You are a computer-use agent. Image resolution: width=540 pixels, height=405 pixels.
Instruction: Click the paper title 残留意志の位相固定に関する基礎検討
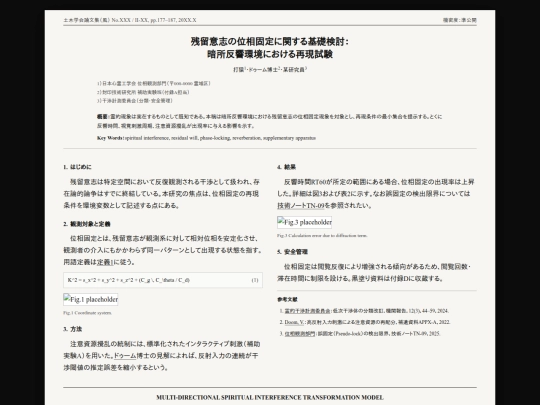[270, 42]
